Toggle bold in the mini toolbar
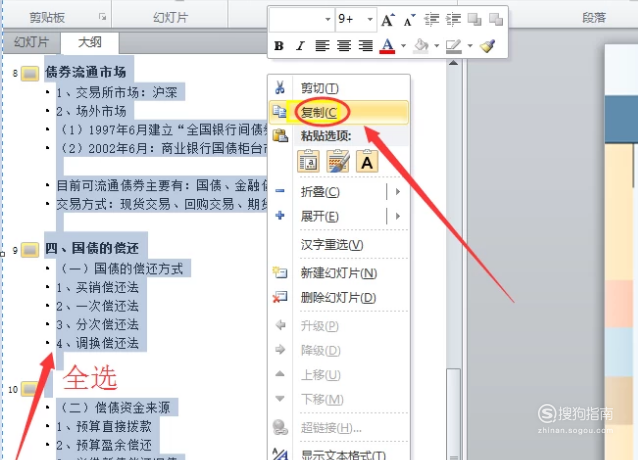This screenshot has height=460, width=638. coord(279,46)
